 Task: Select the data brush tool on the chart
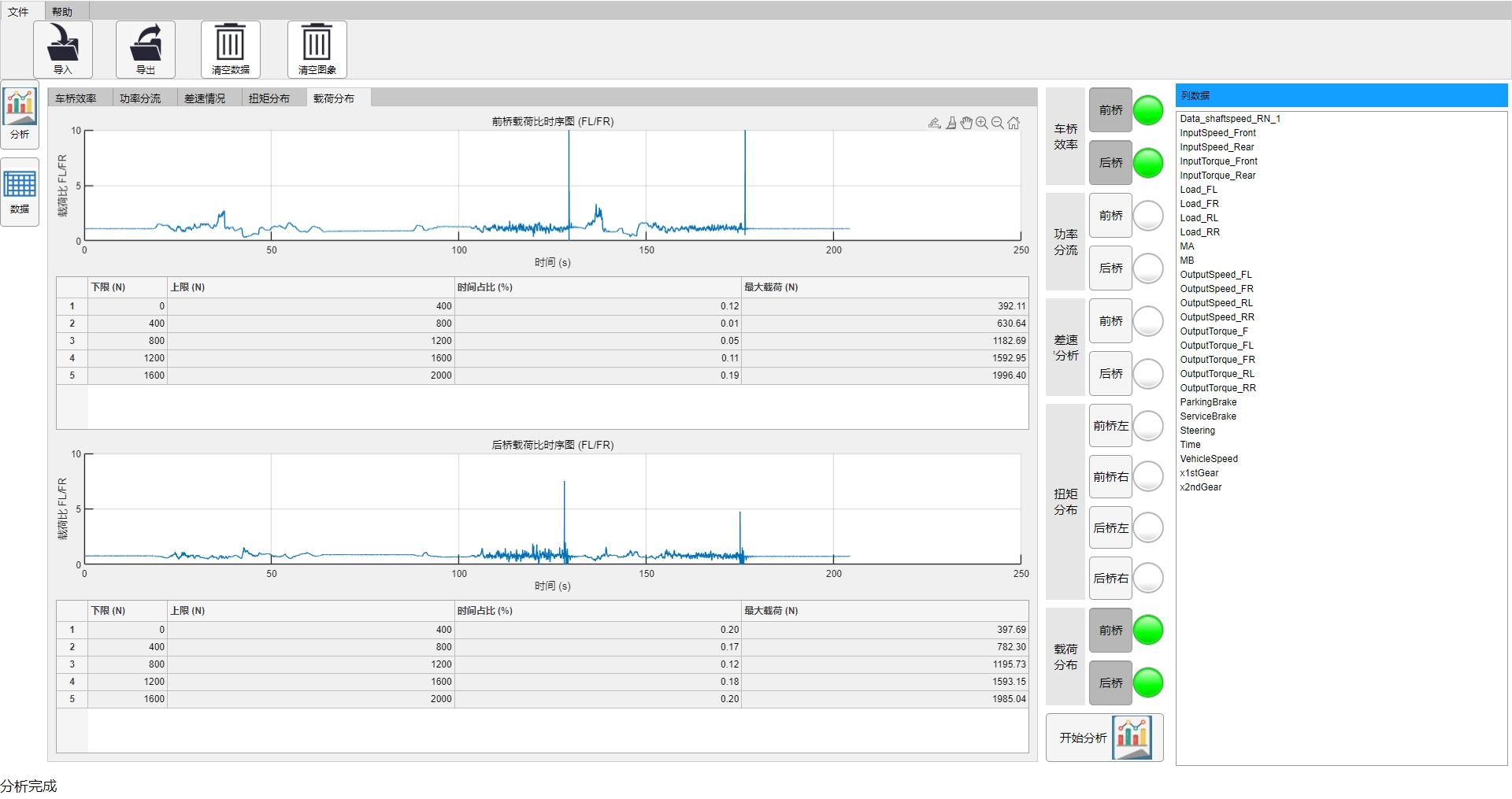click(951, 123)
